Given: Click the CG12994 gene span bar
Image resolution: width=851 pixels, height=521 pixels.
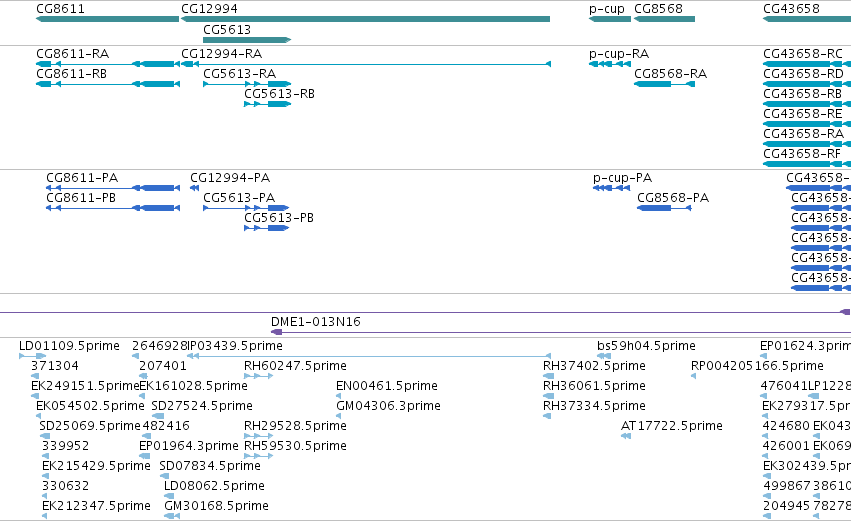Looking at the screenshot, I should coord(365,19).
